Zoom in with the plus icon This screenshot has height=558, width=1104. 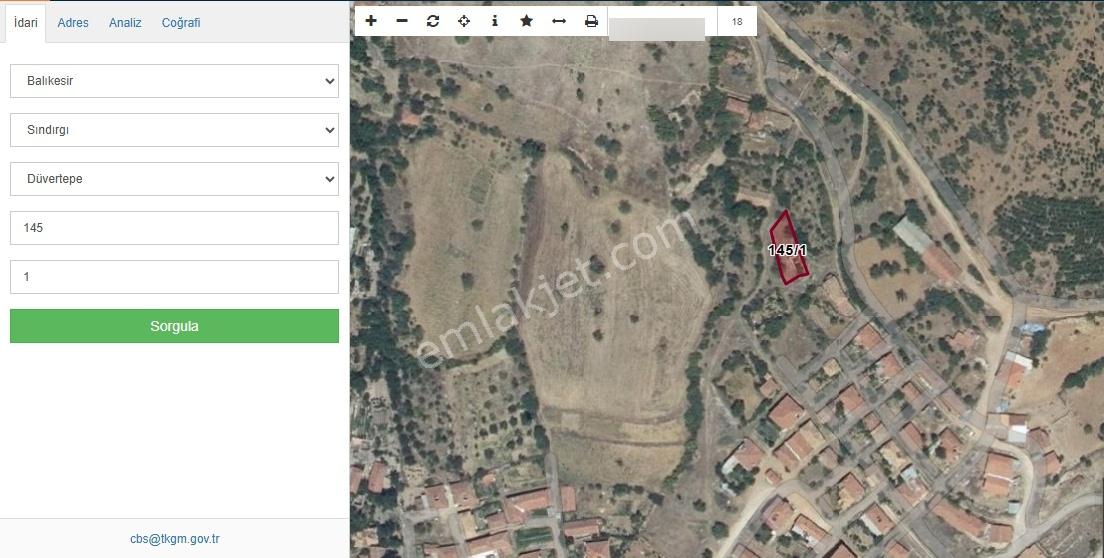click(x=371, y=21)
